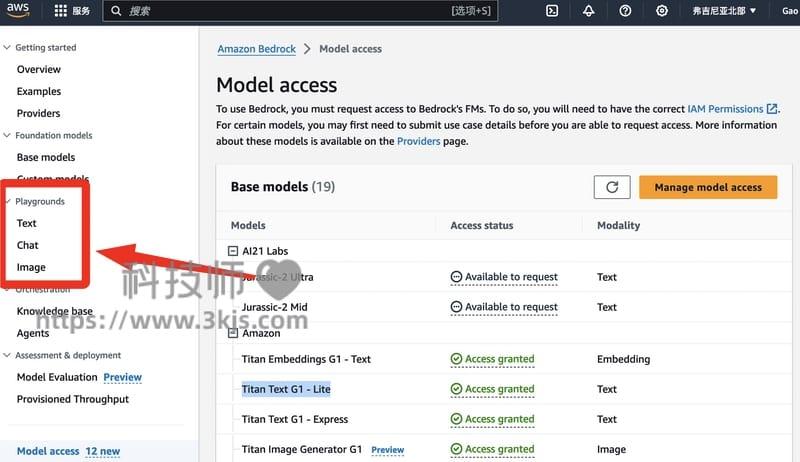
Task: Collapse the AI21 Labs group
Action: click(233, 251)
